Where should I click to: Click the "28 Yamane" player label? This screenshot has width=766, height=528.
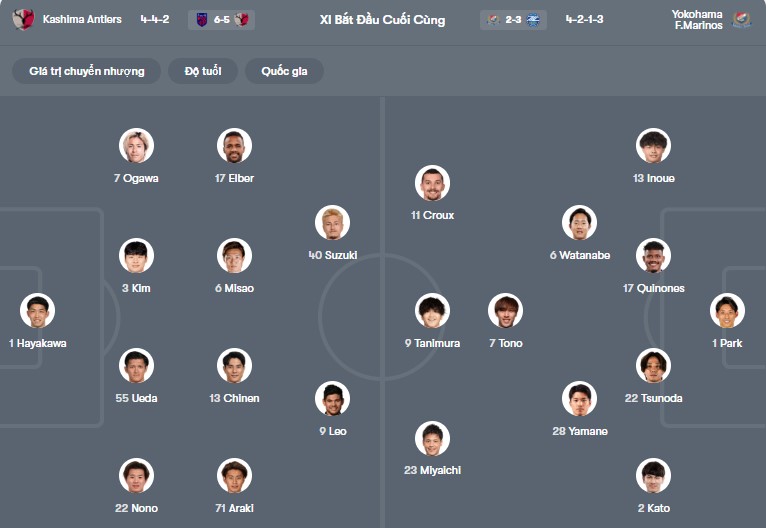click(579, 431)
